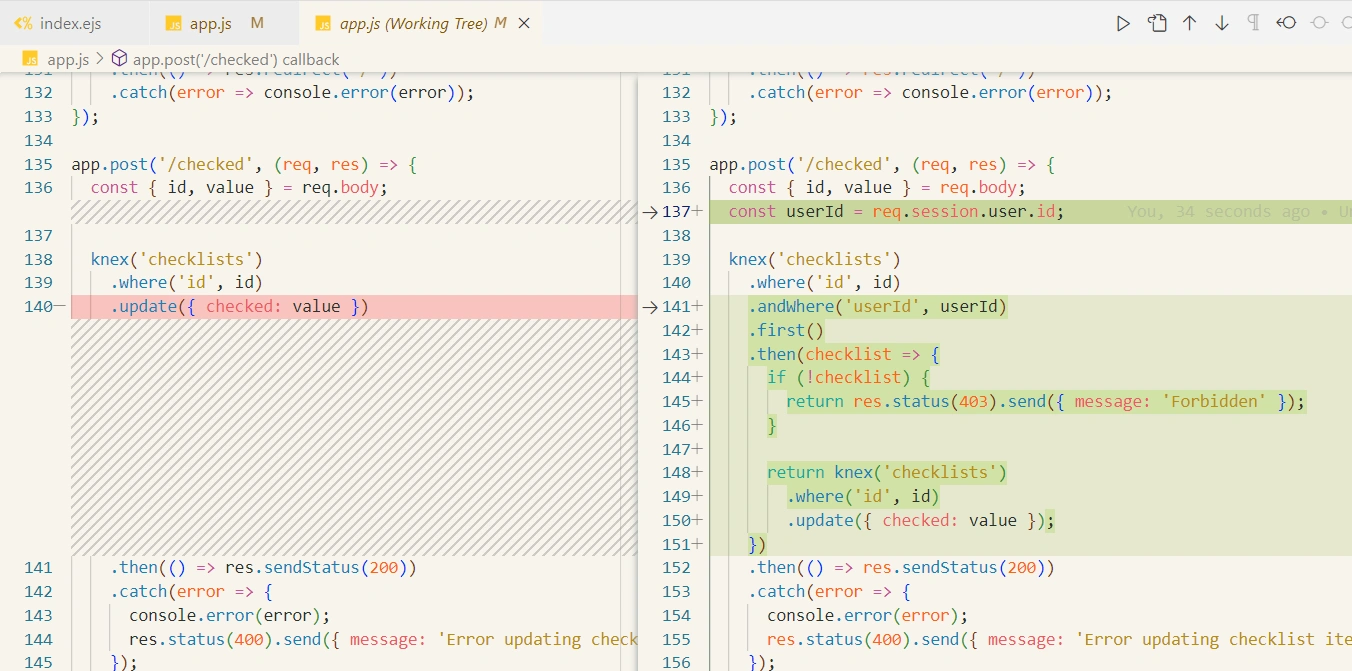Click the JS icon on the second tab

(x=174, y=23)
